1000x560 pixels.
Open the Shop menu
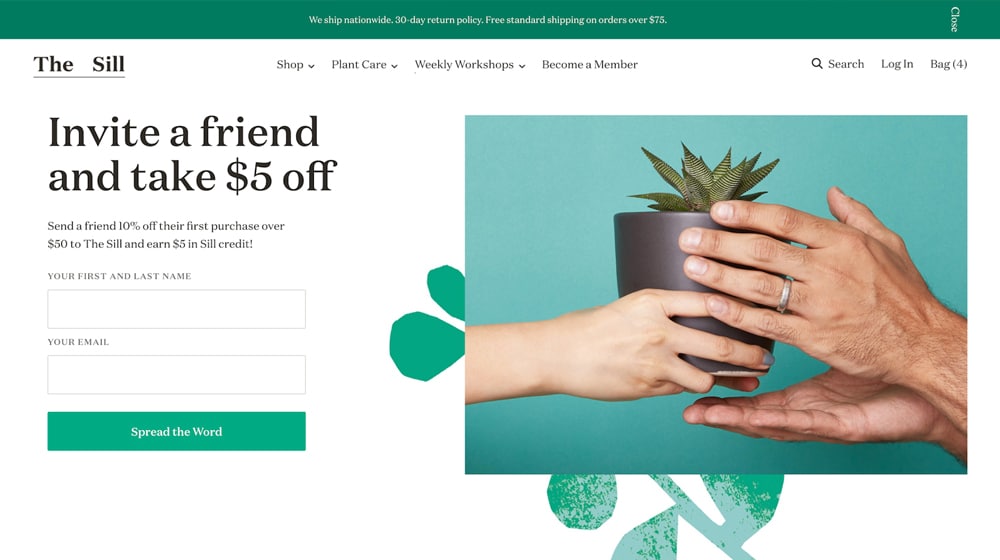[x=290, y=64]
